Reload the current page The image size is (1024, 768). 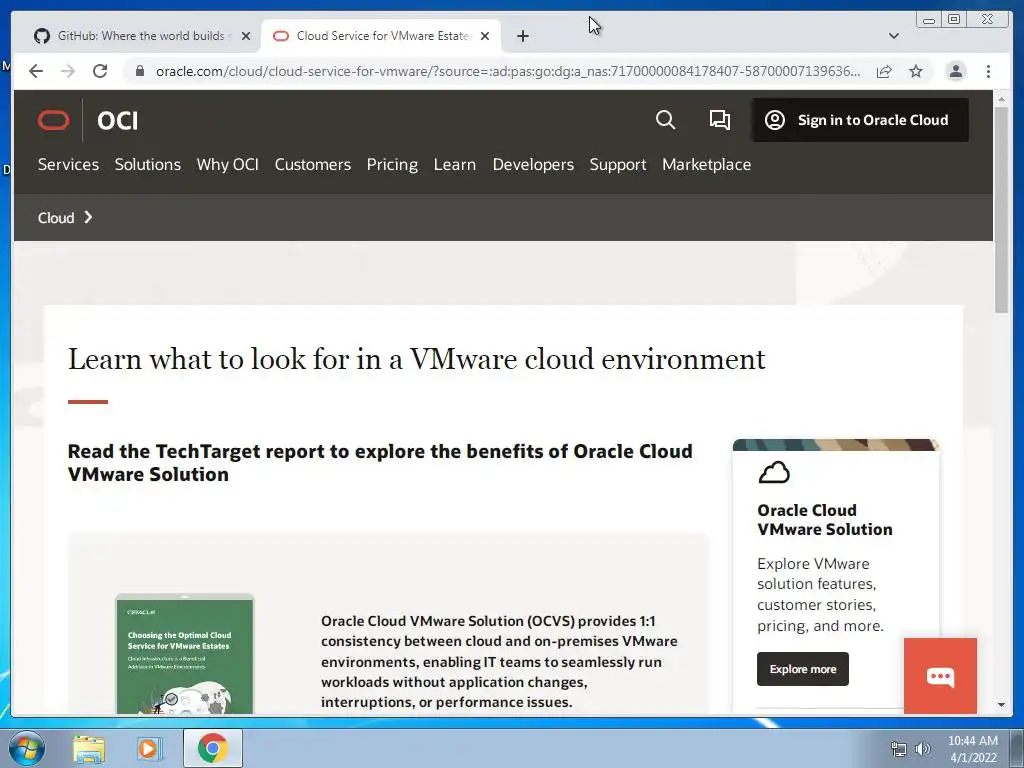pyautogui.click(x=100, y=71)
